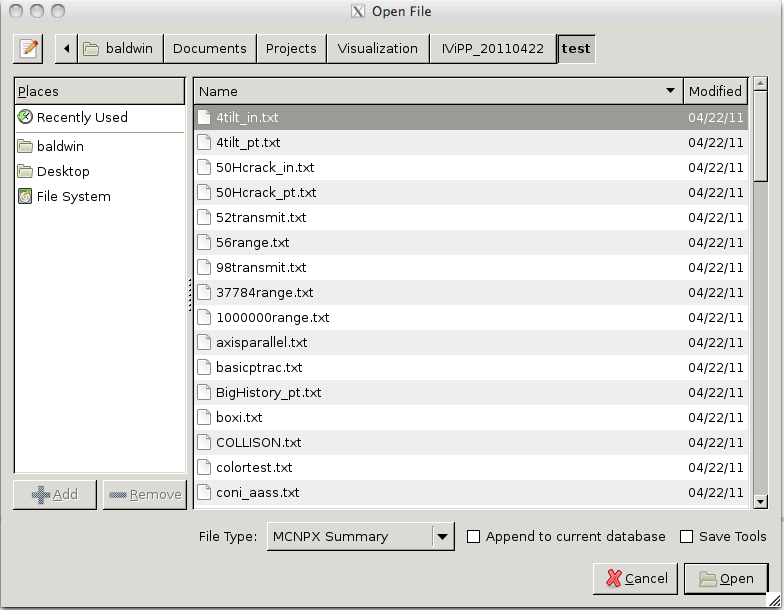The image size is (784, 610).
Task: Enable Append to current database checkbox
Action: point(473,536)
